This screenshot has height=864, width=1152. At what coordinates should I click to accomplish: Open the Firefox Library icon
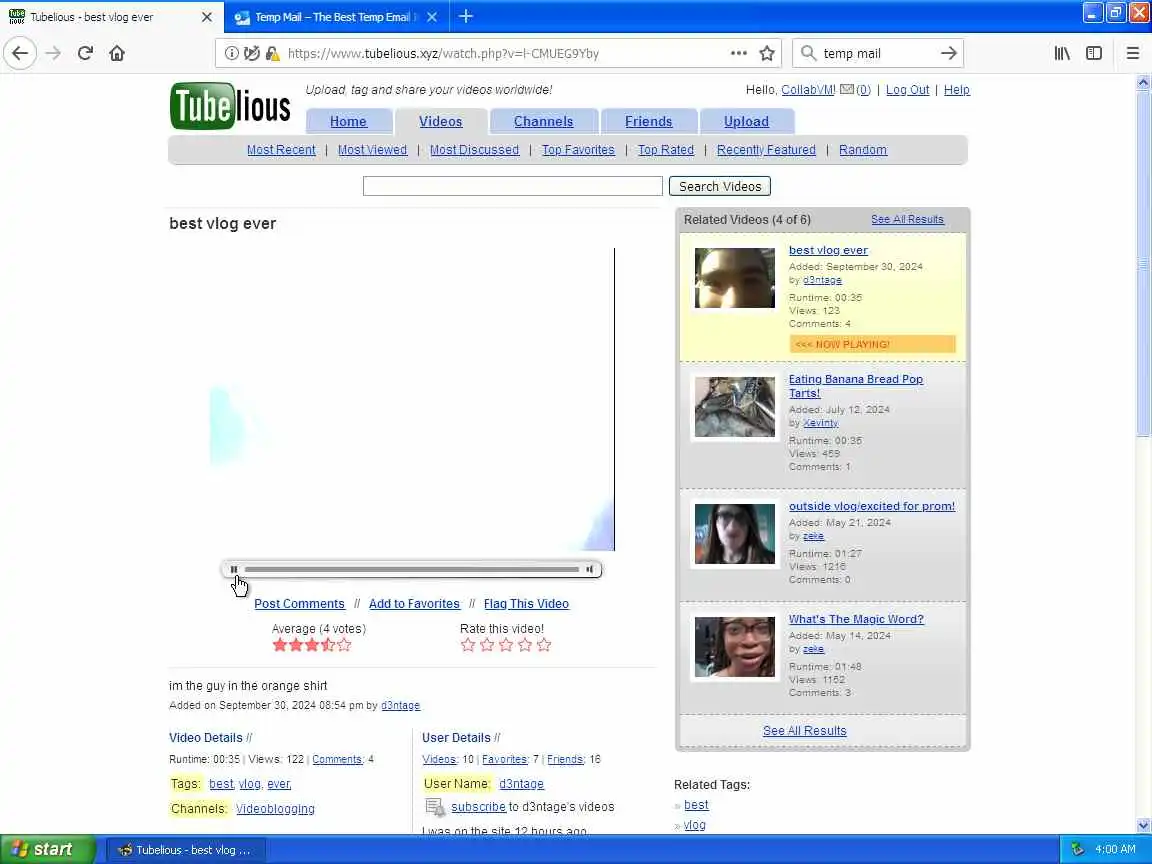coord(1062,53)
